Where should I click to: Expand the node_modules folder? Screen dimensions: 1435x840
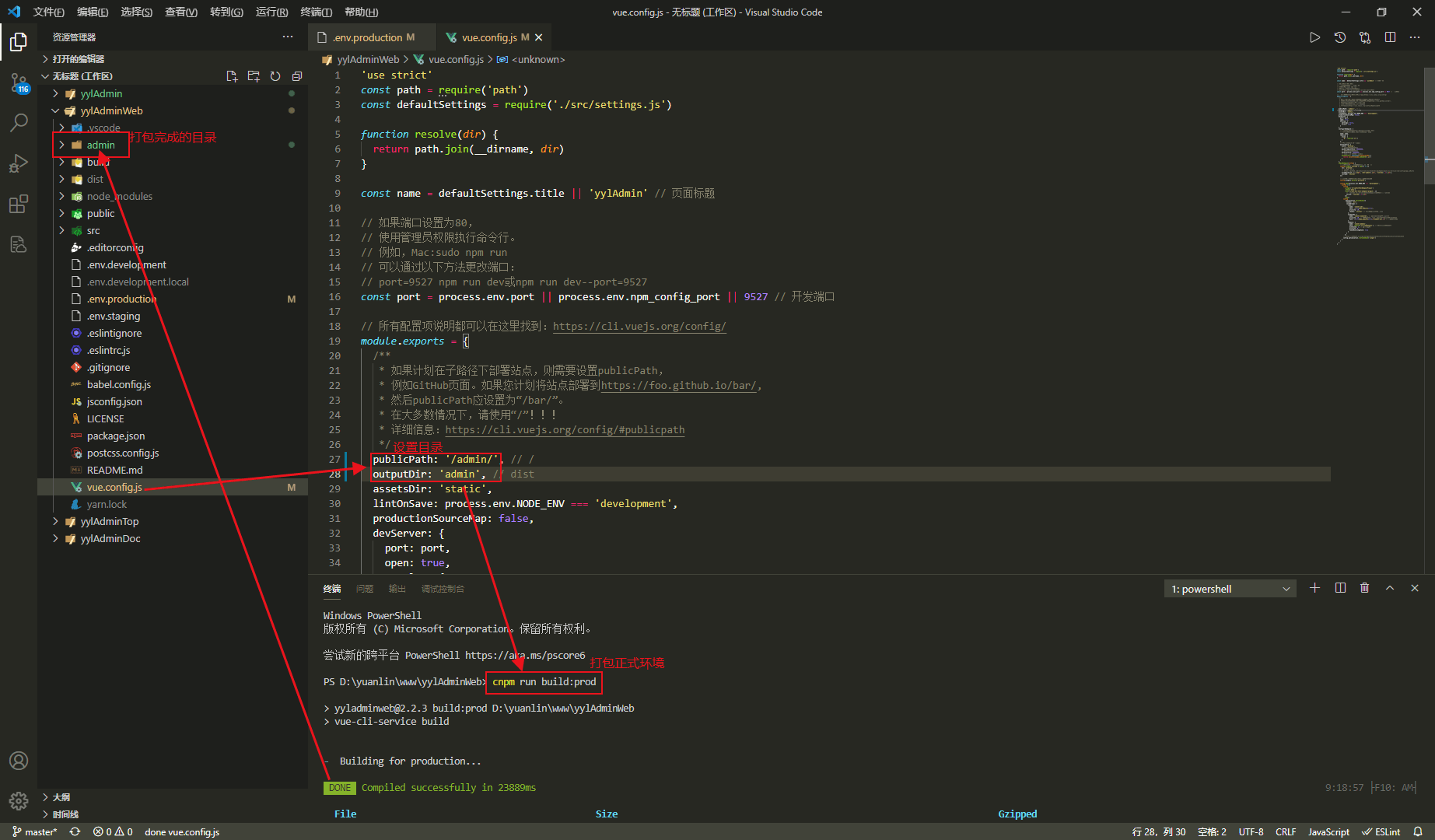click(x=120, y=196)
